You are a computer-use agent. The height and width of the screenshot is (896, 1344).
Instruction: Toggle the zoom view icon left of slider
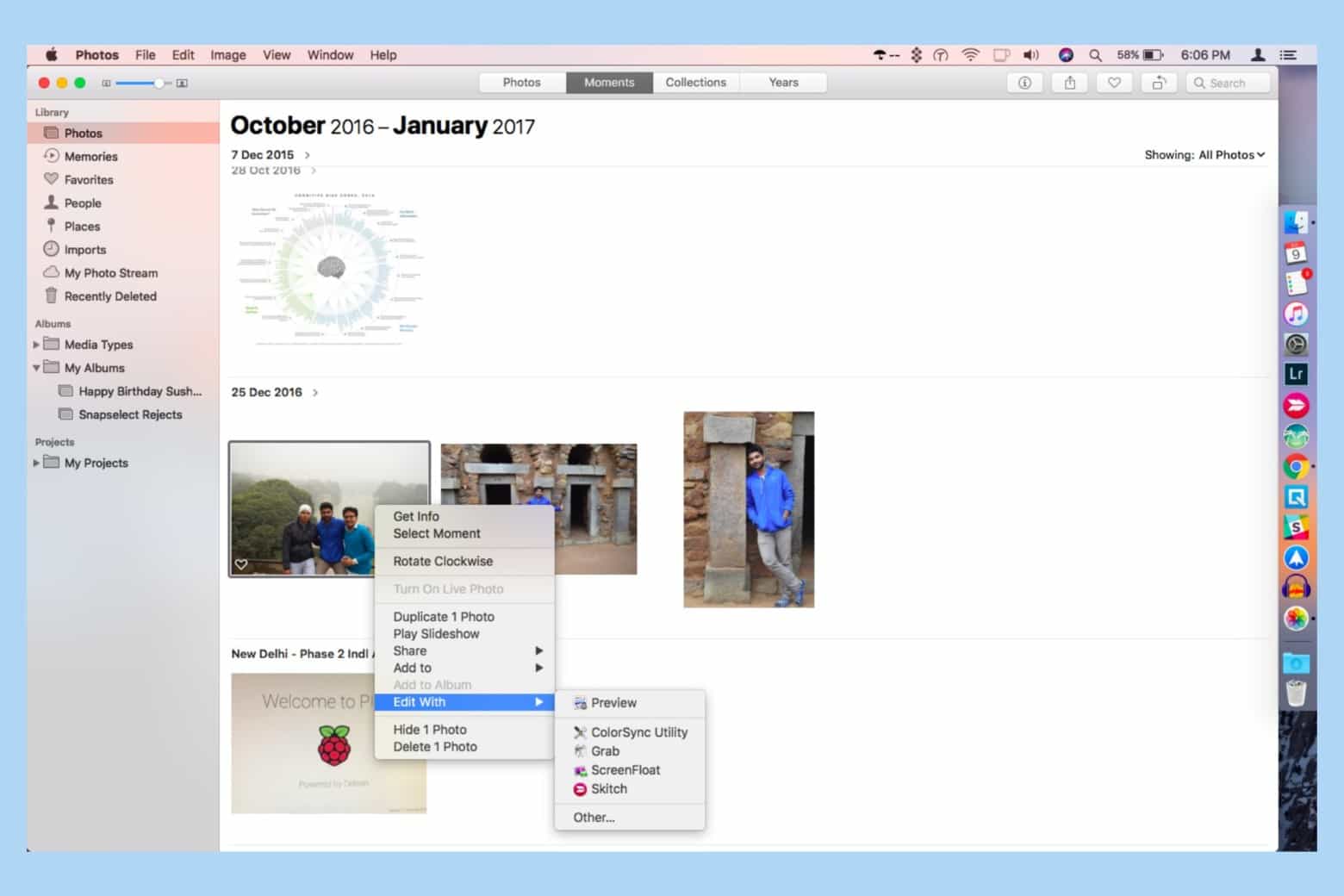105,83
